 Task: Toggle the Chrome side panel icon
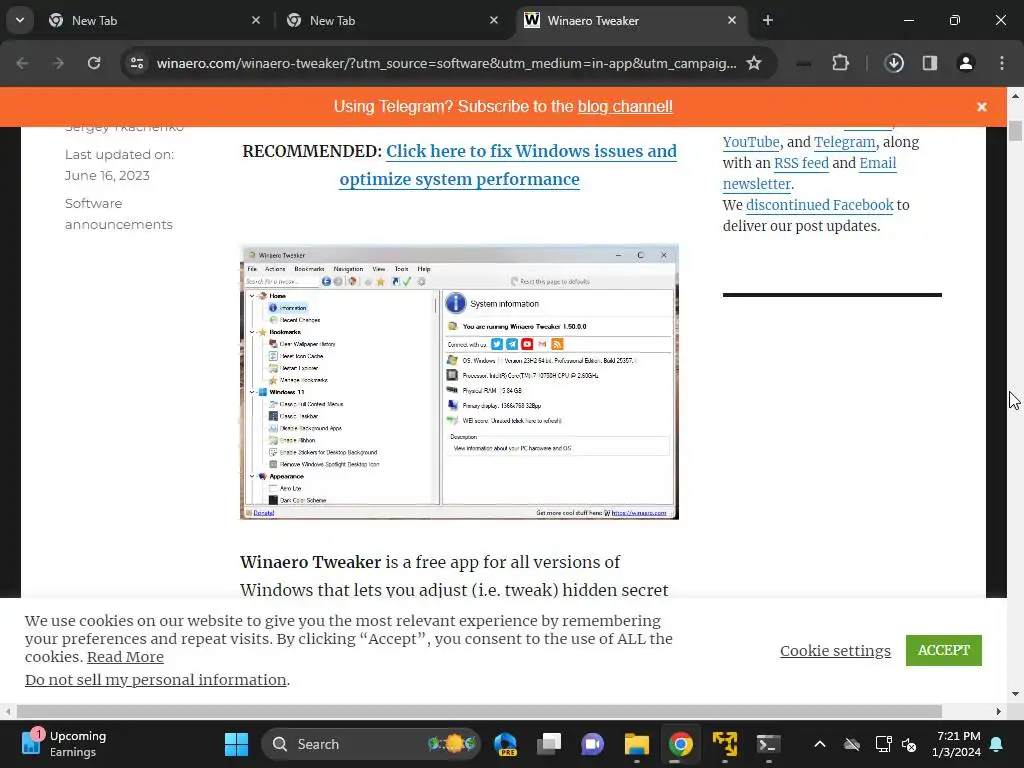(x=930, y=63)
